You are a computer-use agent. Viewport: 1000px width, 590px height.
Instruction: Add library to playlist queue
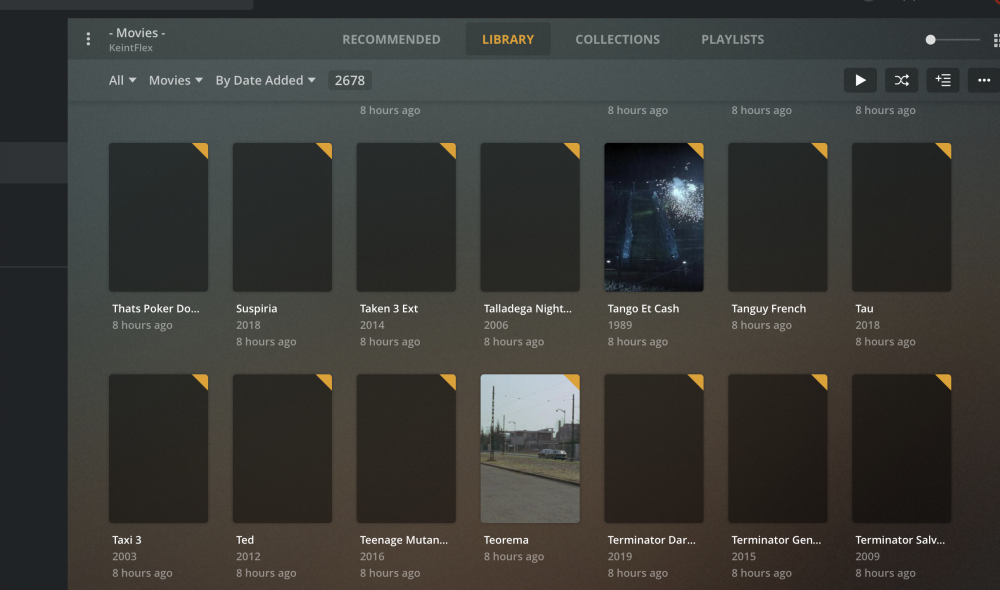(943, 80)
